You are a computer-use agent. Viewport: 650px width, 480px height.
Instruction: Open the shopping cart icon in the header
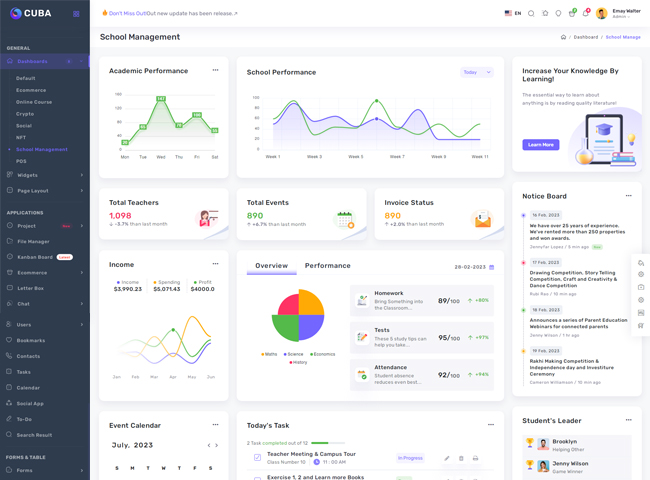tap(572, 14)
